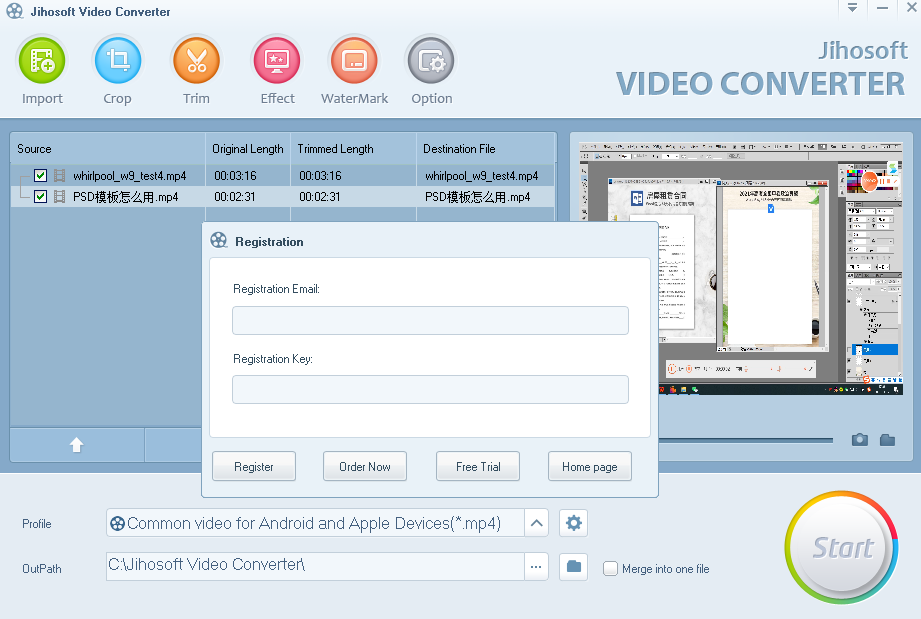921x619 pixels.
Task: Uncheck whirlpool_w9_test4.mp4 checkbox
Action: coord(41,176)
